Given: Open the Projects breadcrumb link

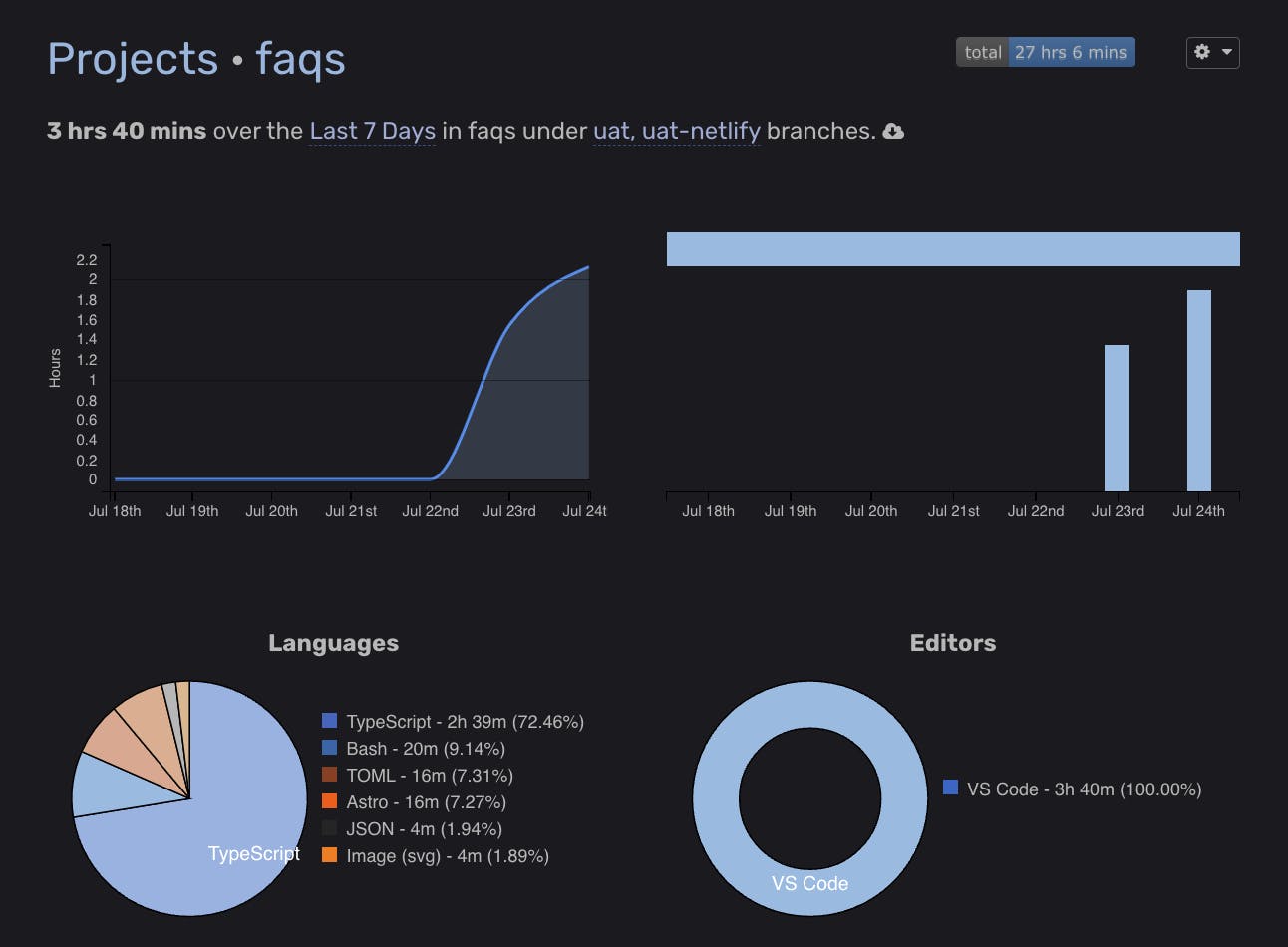Looking at the screenshot, I should point(133,59).
